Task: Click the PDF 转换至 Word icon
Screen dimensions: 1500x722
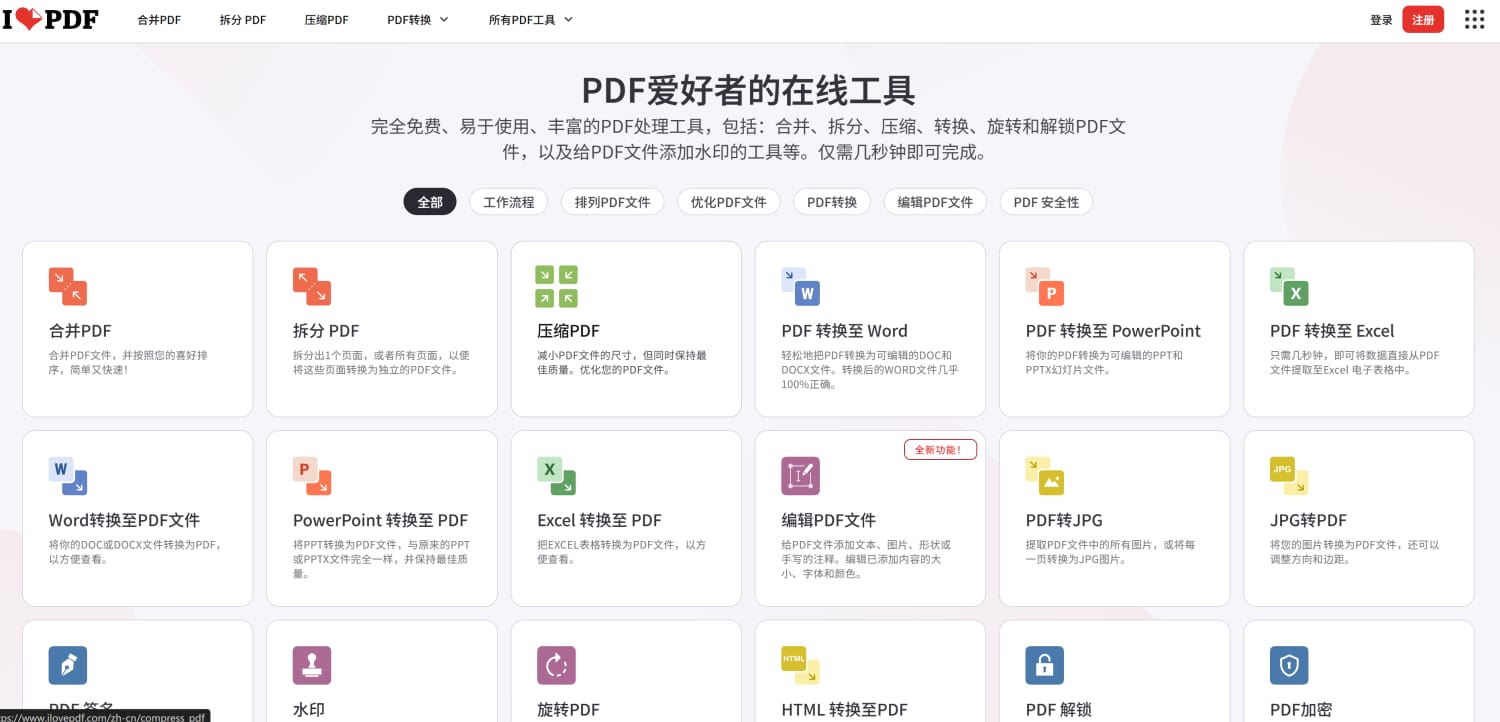Action: (x=801, y=286)
